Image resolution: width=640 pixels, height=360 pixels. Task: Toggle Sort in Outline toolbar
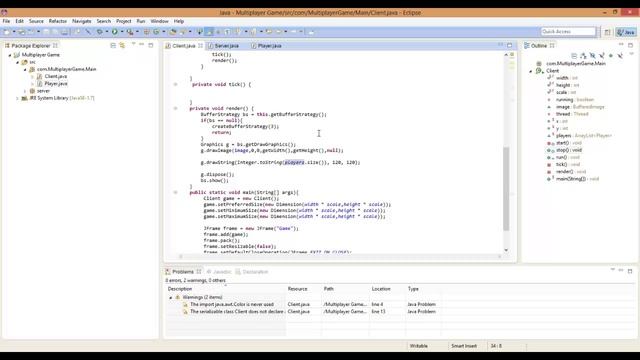pos(583,56)
